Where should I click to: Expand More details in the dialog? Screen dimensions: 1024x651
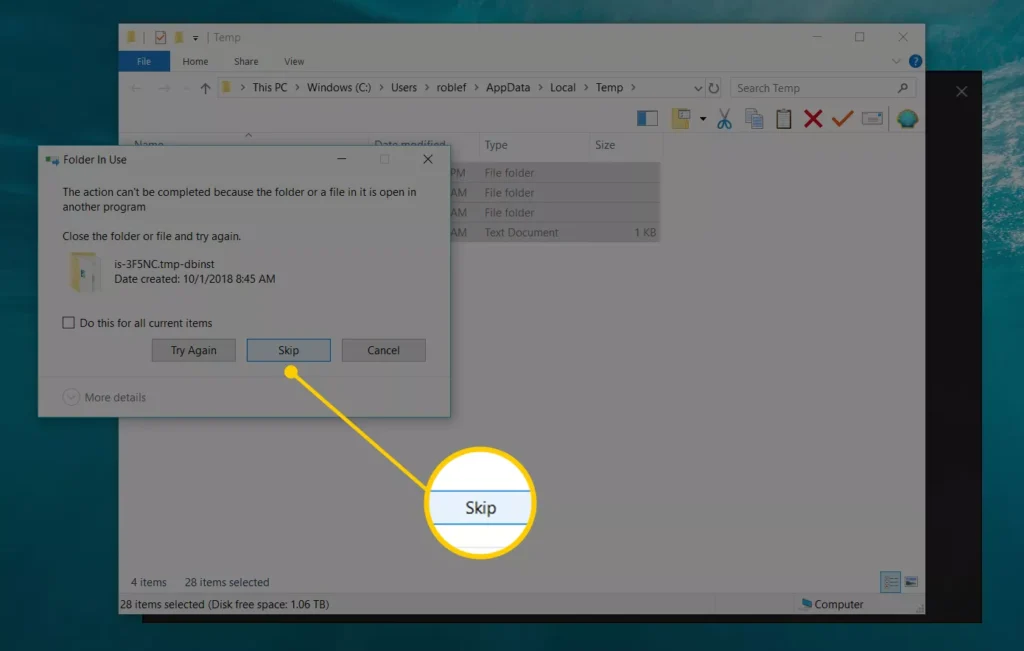coord(71,397)
